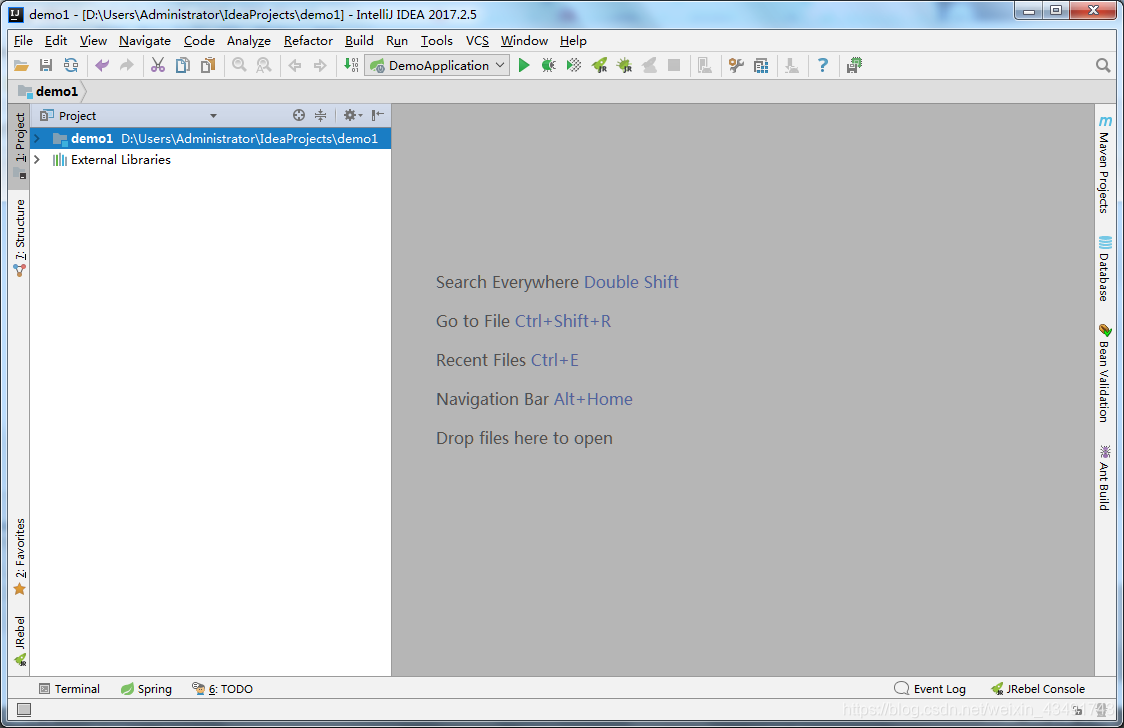Click the Paste clipboard icon

pyautogui.click(x=208, y=66)
